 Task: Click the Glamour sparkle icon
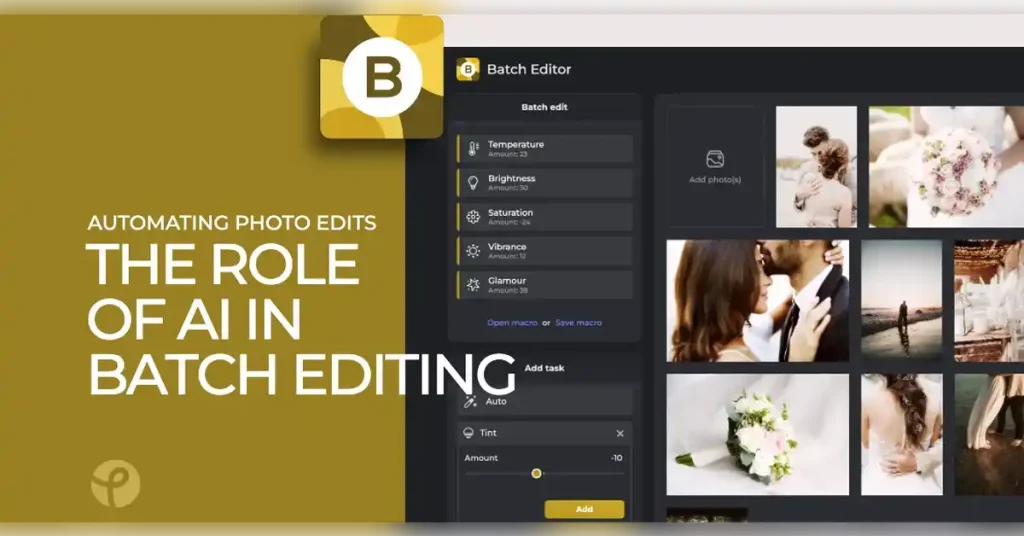pos(473,285)
